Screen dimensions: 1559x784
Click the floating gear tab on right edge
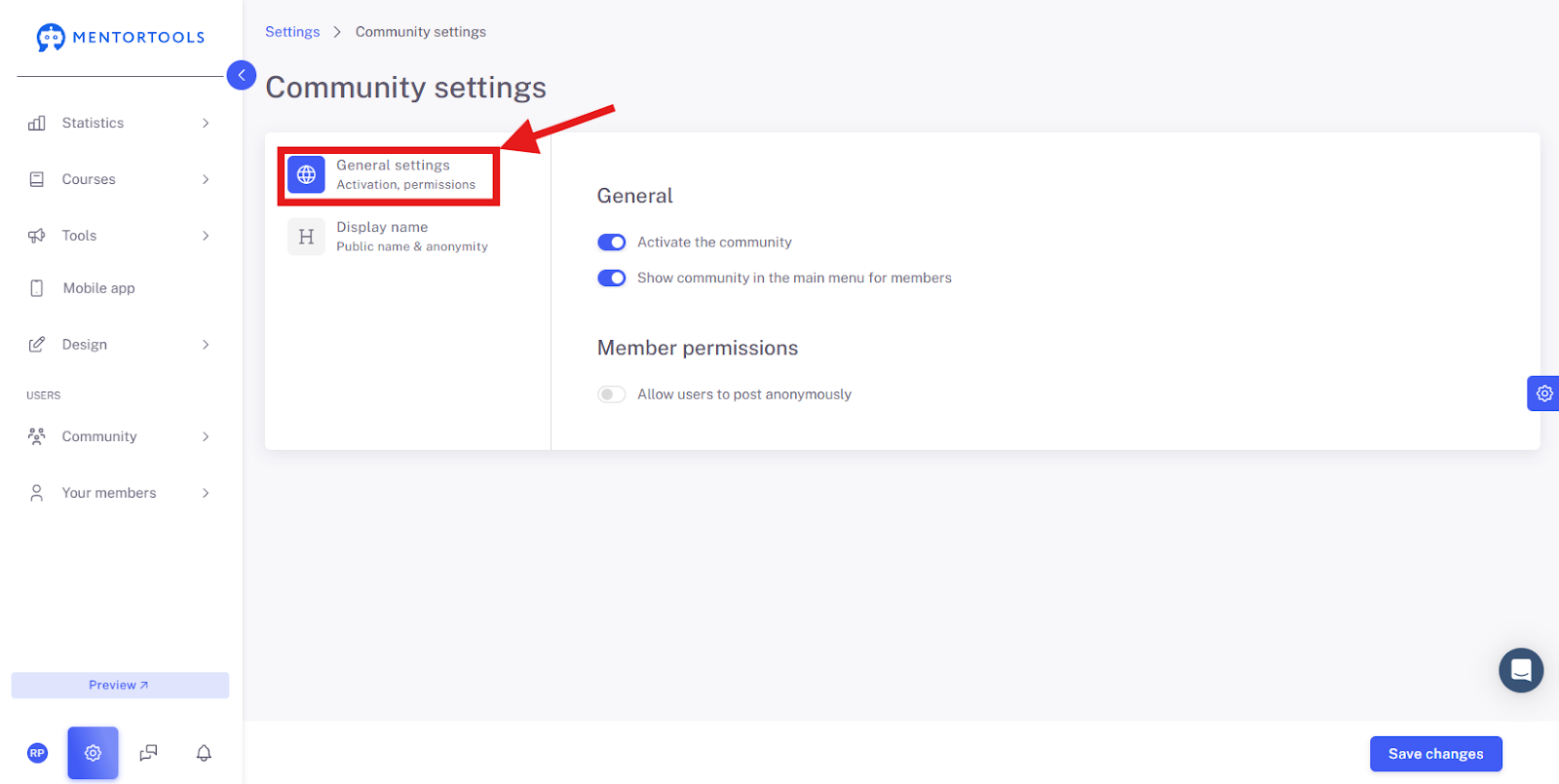point(1543,393)
